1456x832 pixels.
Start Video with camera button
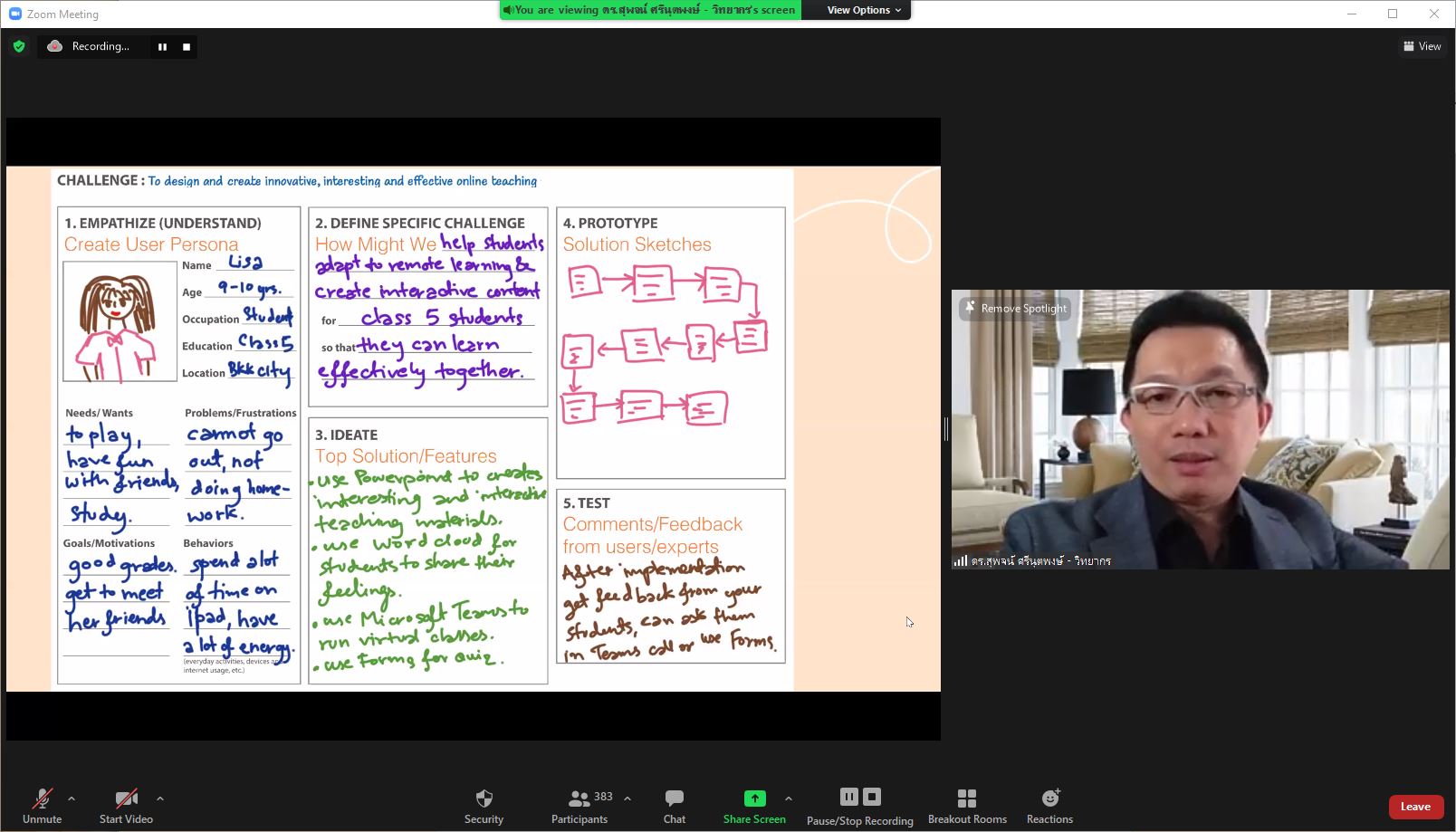click(126, 805)
